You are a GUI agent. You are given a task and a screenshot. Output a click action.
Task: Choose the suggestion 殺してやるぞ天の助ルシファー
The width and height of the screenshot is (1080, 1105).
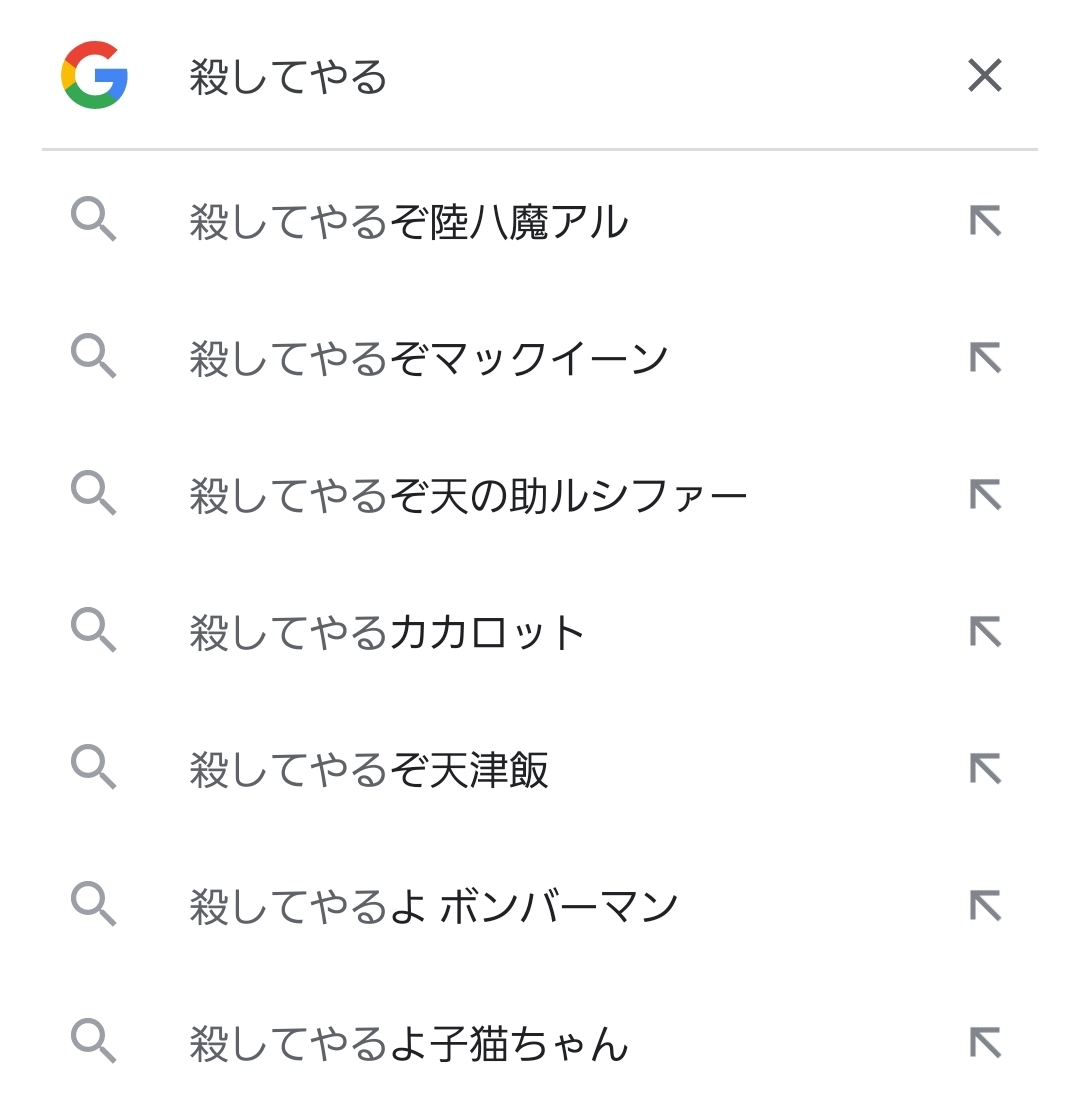pyautogui.click(x=468, y=496)
